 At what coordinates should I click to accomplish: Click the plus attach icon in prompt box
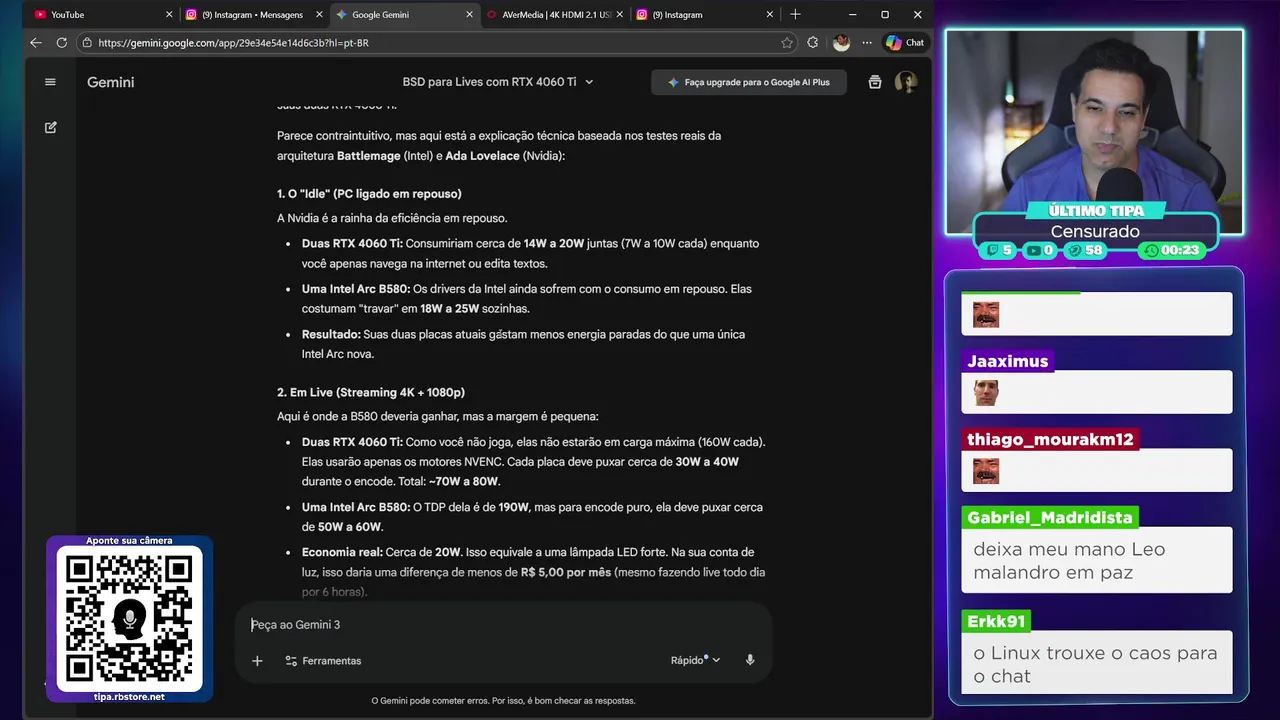(x=257, y=661)
